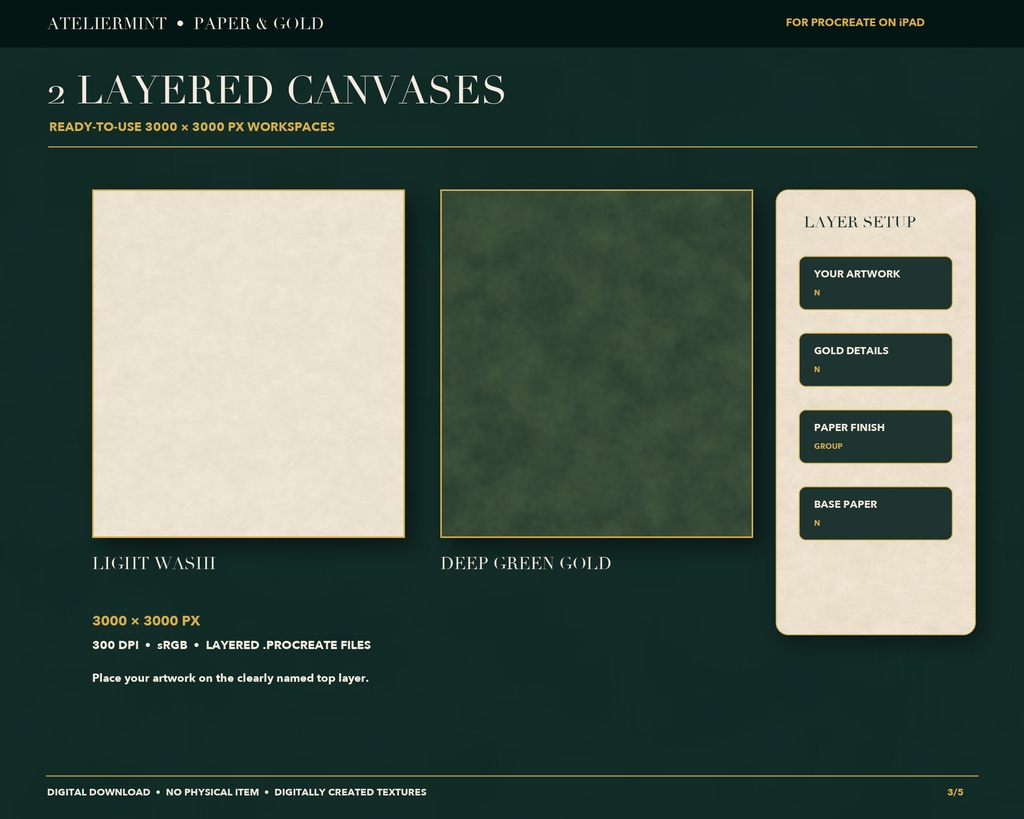
Task: Click the "LAYER SETUP" panel heading
Action: click(859, 222)
